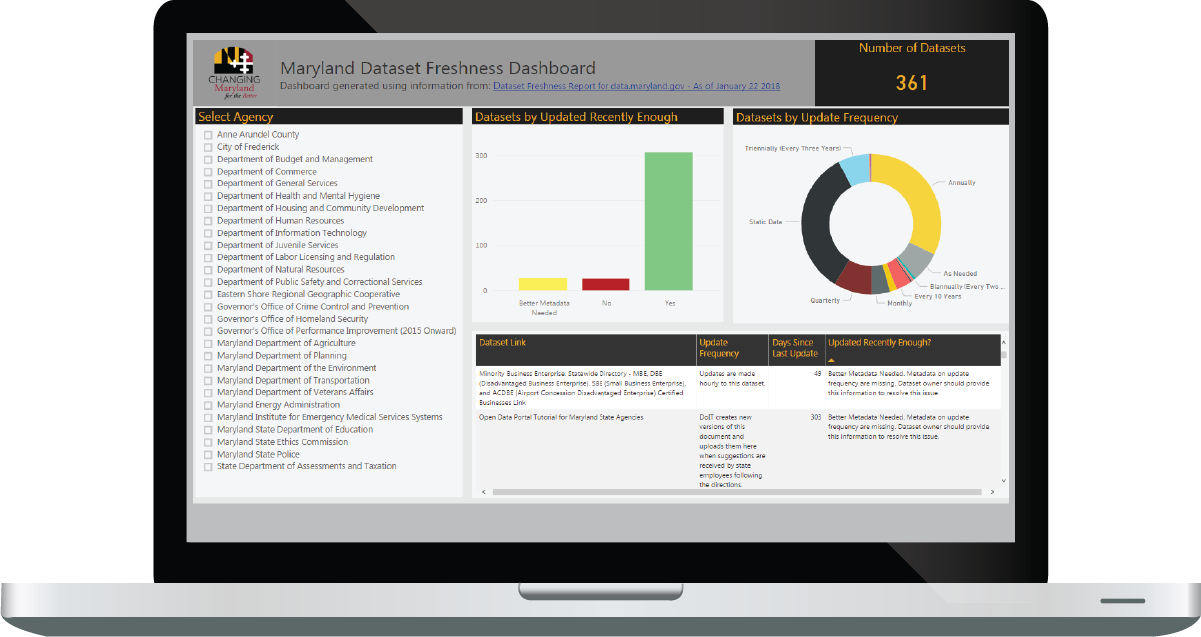This screenshot has width=1201, height=637.
Task: Enable the Department of Information Technology filter
Action: [208, 233]
